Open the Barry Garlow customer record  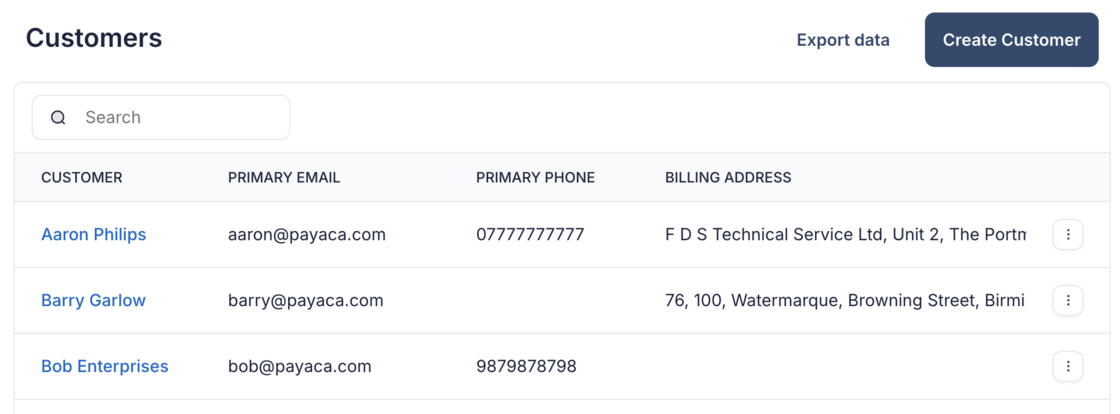(x=93, y=300)
